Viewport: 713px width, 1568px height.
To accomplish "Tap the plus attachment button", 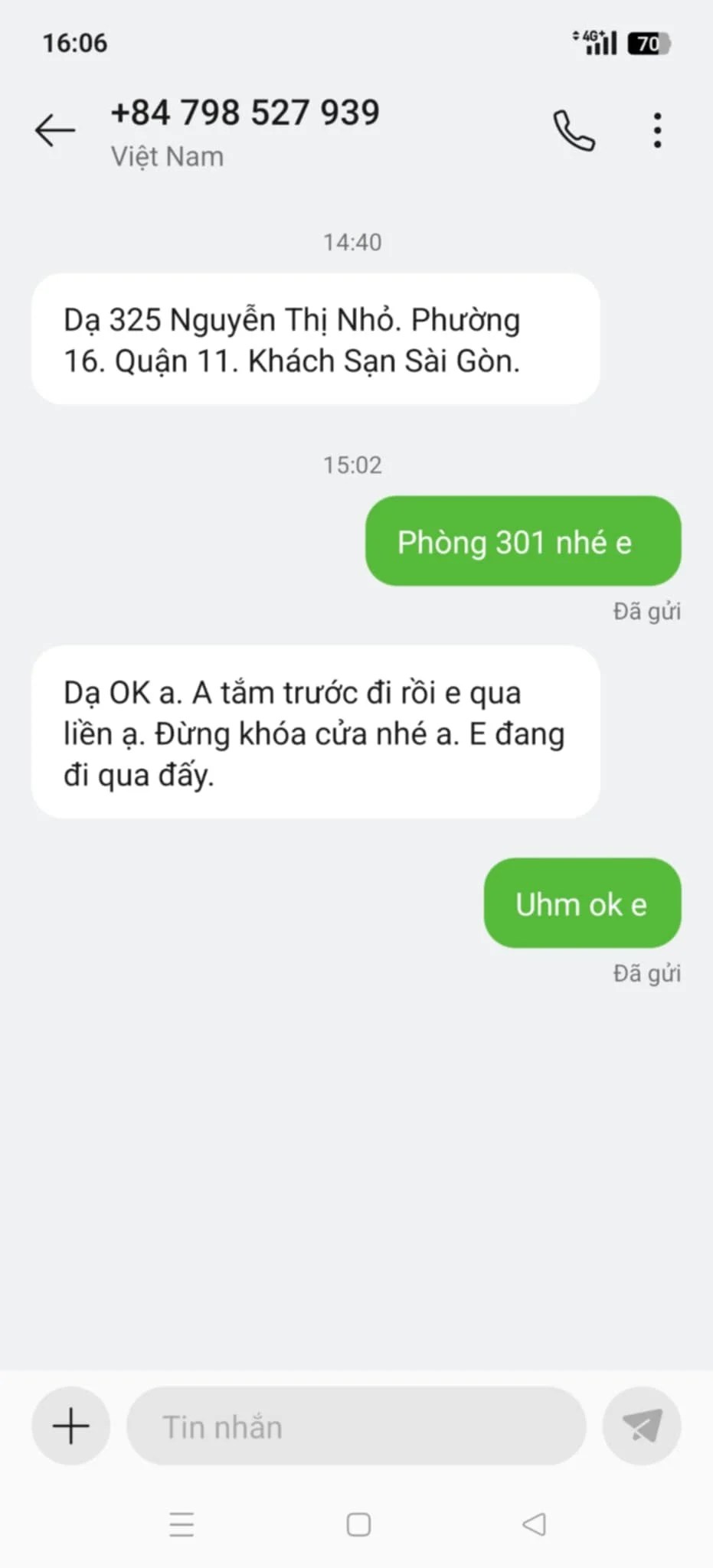I will (x=70, y=1426).
